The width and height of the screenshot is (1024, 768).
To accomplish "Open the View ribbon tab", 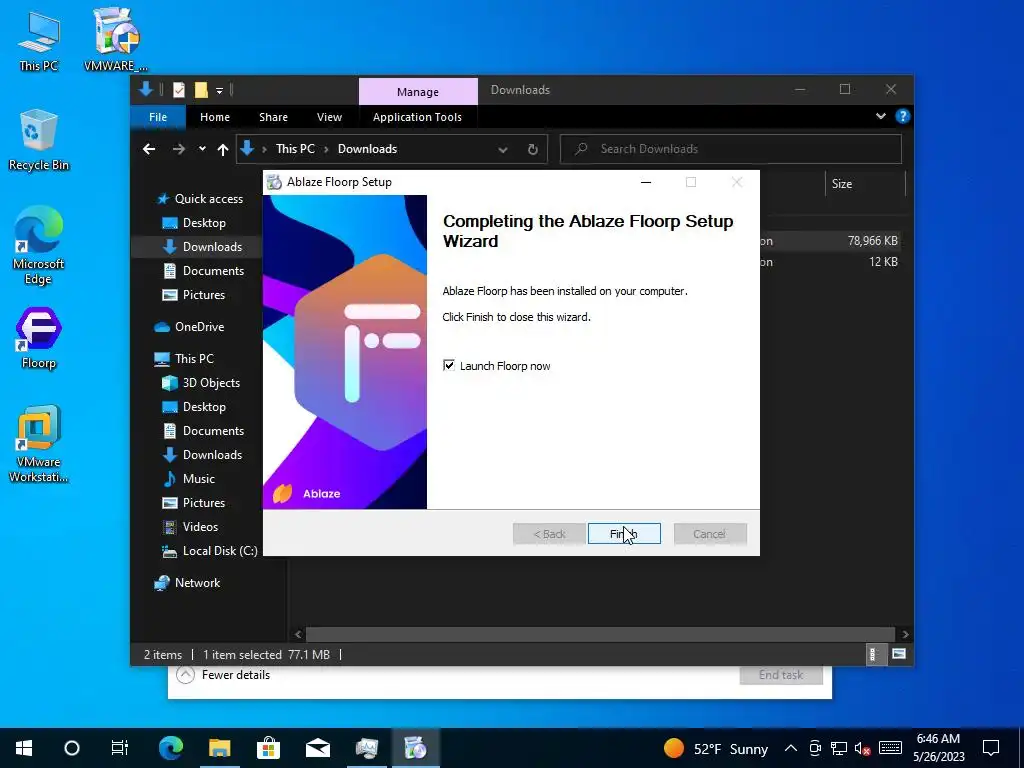I will coord(329,117).
